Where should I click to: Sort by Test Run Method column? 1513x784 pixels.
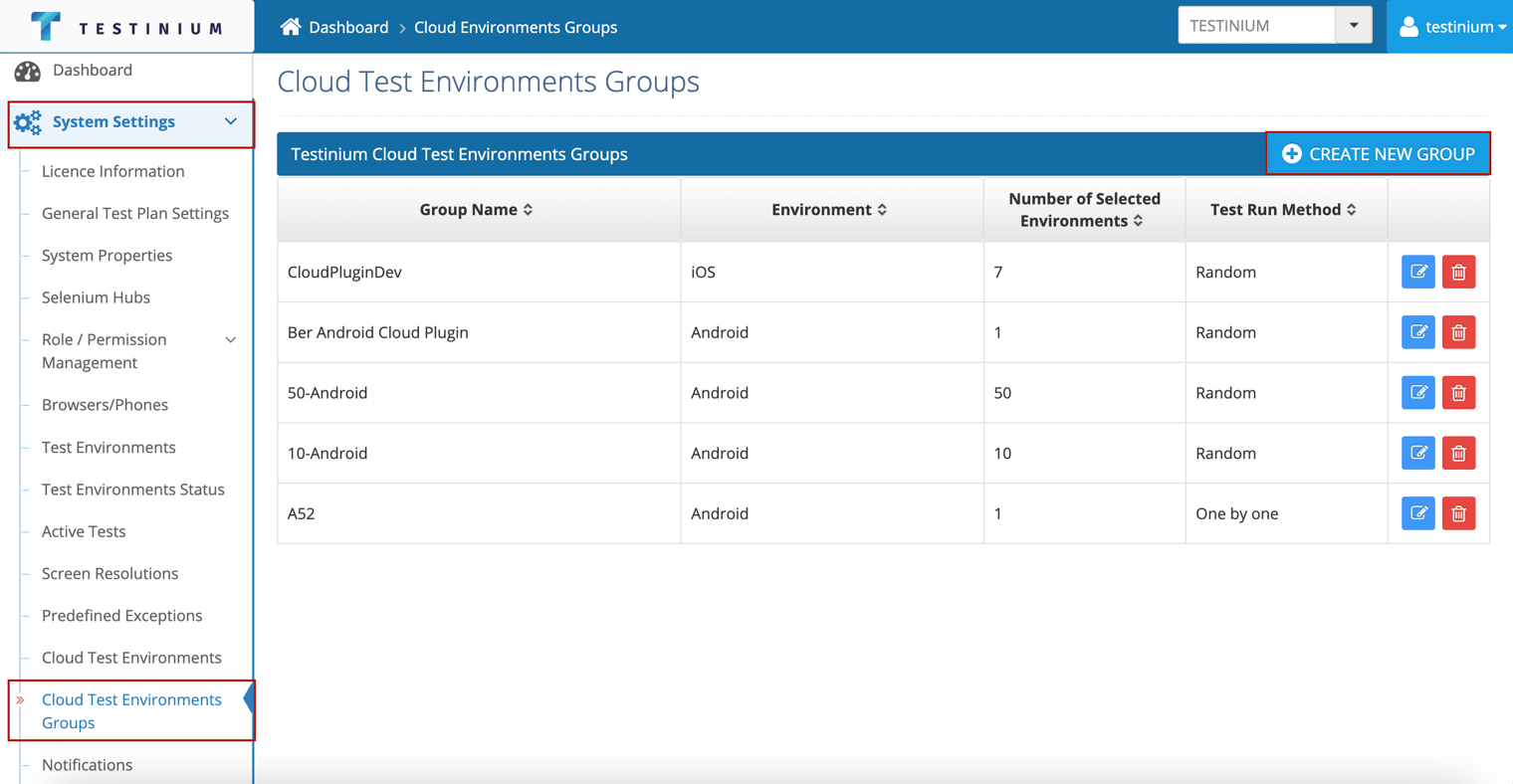click(1284, 210)
